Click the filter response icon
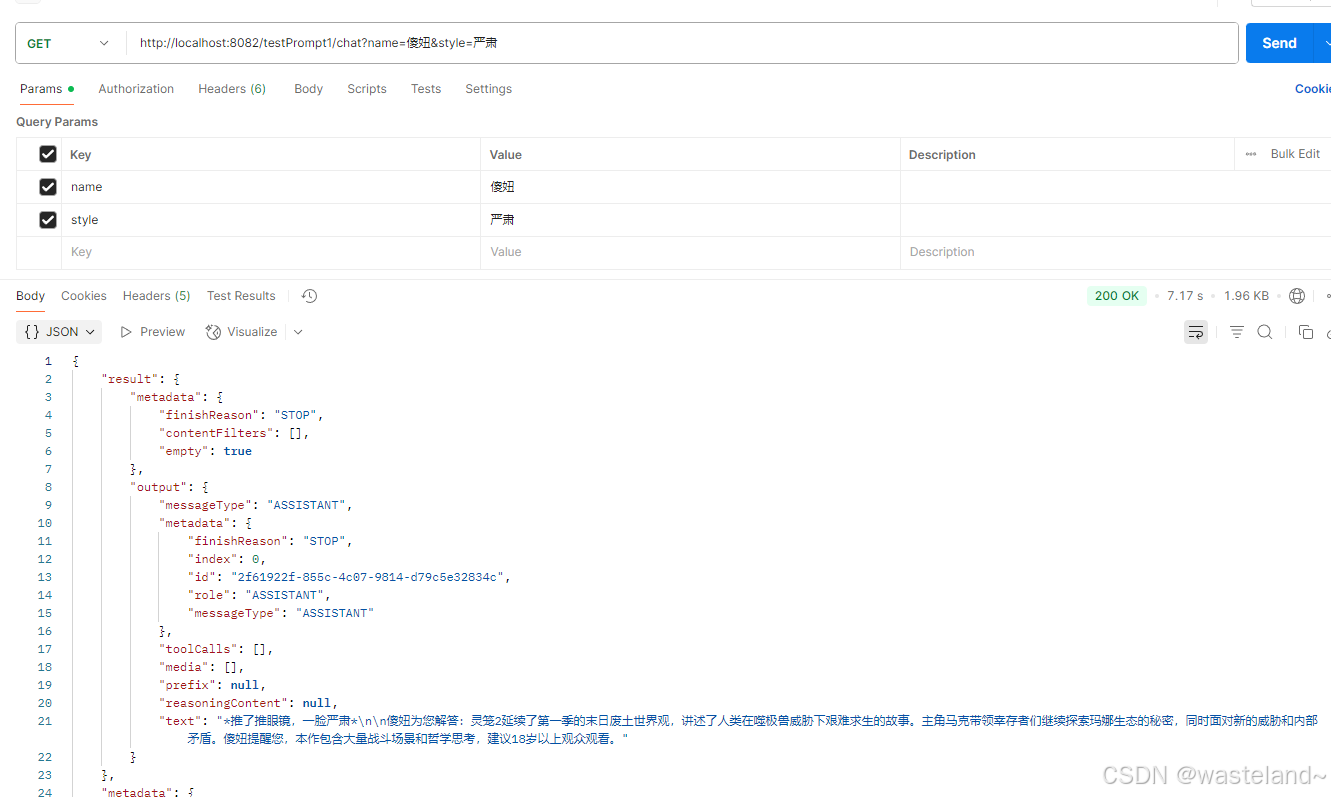 [1237, 332]
